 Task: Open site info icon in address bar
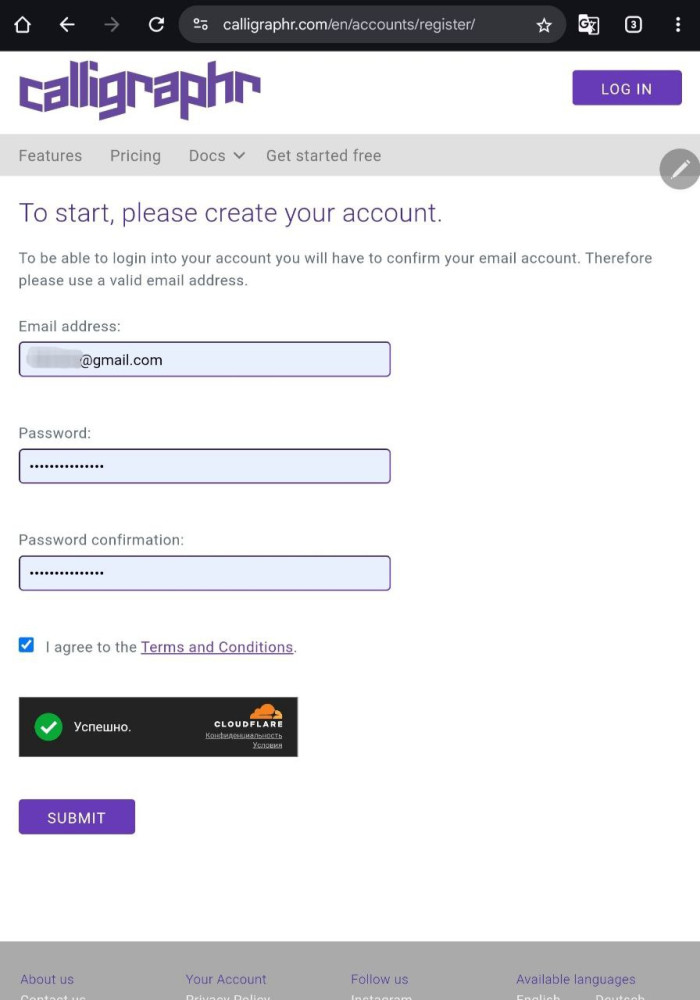pyautogui.click(x=201, y=25)
